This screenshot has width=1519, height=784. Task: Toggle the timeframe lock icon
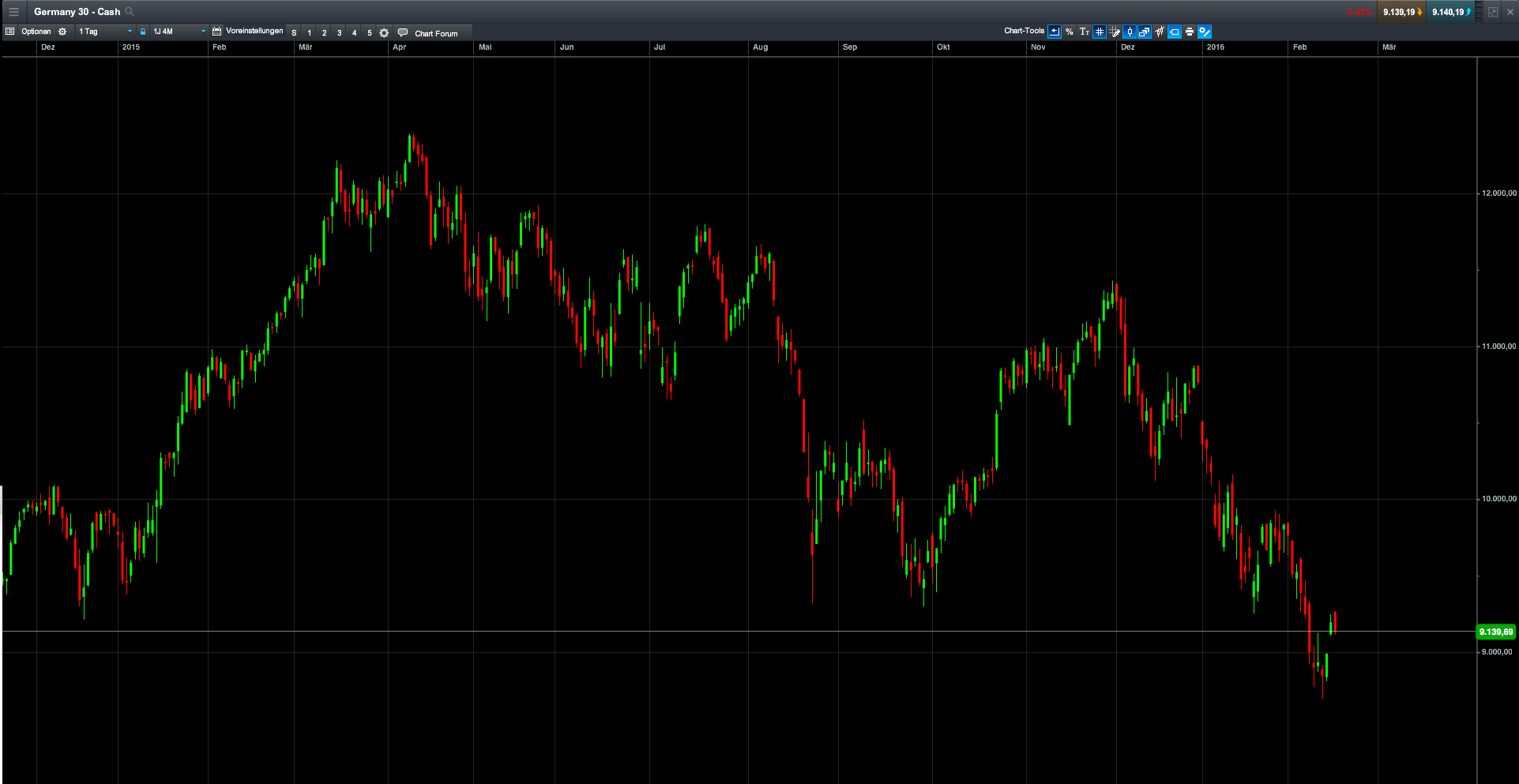tap(142, 32)
